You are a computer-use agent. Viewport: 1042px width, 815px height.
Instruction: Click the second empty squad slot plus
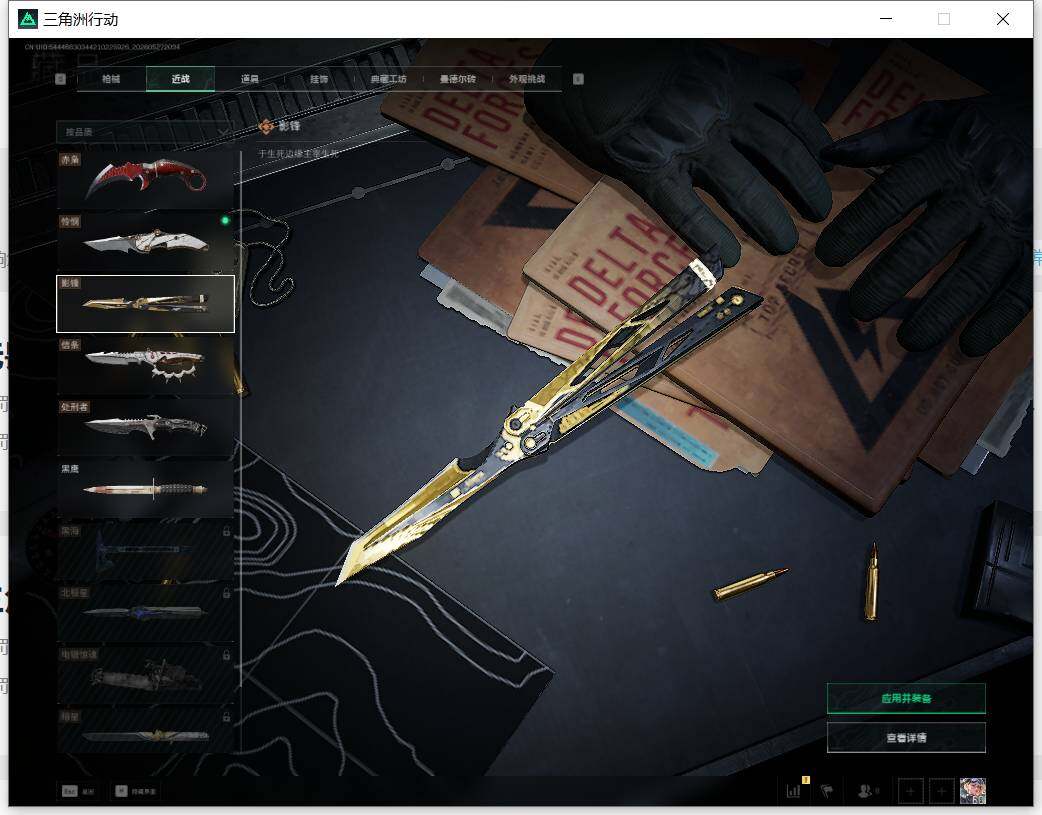click(941, 791)
